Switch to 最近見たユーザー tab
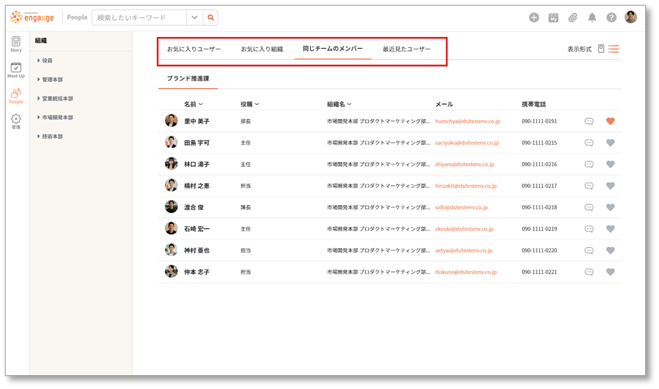Viewport: 659px width, 389px height. pyautogui.click(x=406, y=49)
